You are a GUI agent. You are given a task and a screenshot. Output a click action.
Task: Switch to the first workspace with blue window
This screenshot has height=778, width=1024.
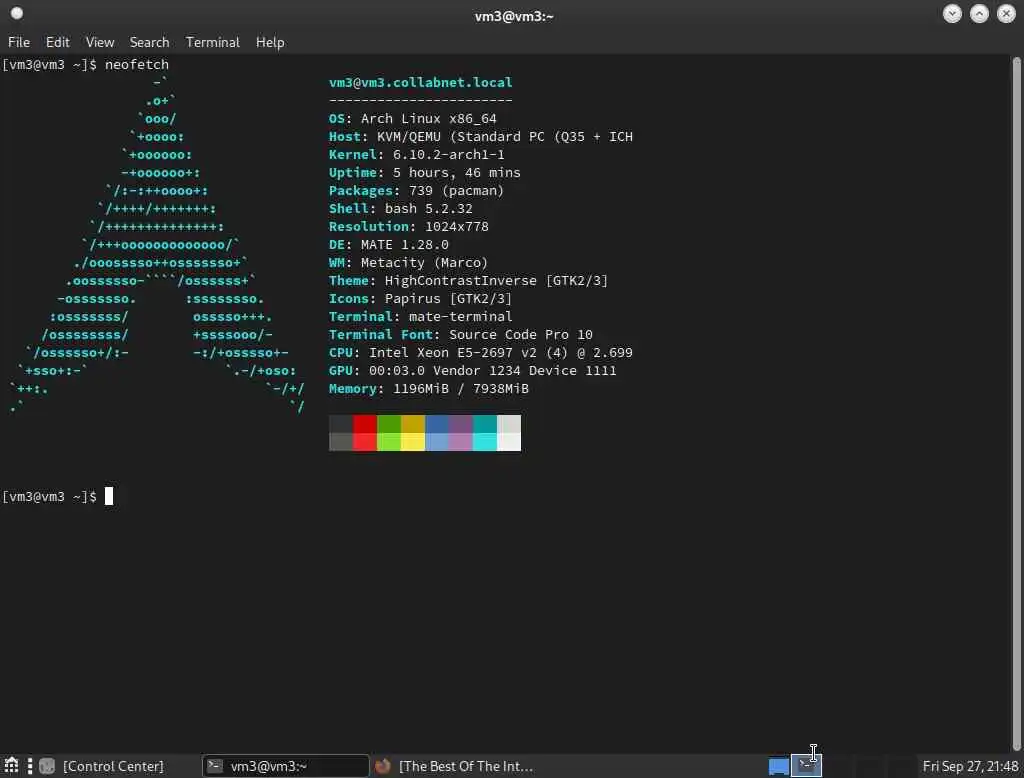point(778,766)
